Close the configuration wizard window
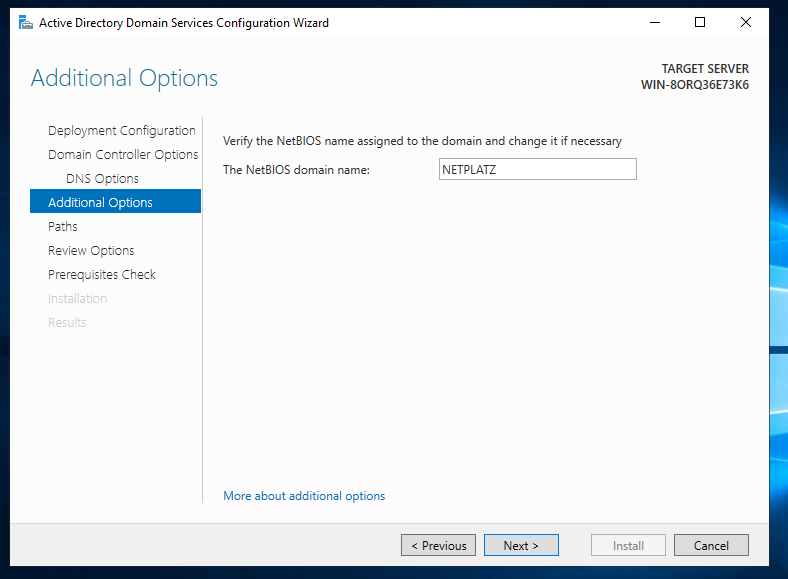This screenshot has height=579, width=788. pyautogui.click(x=746, y=23)
